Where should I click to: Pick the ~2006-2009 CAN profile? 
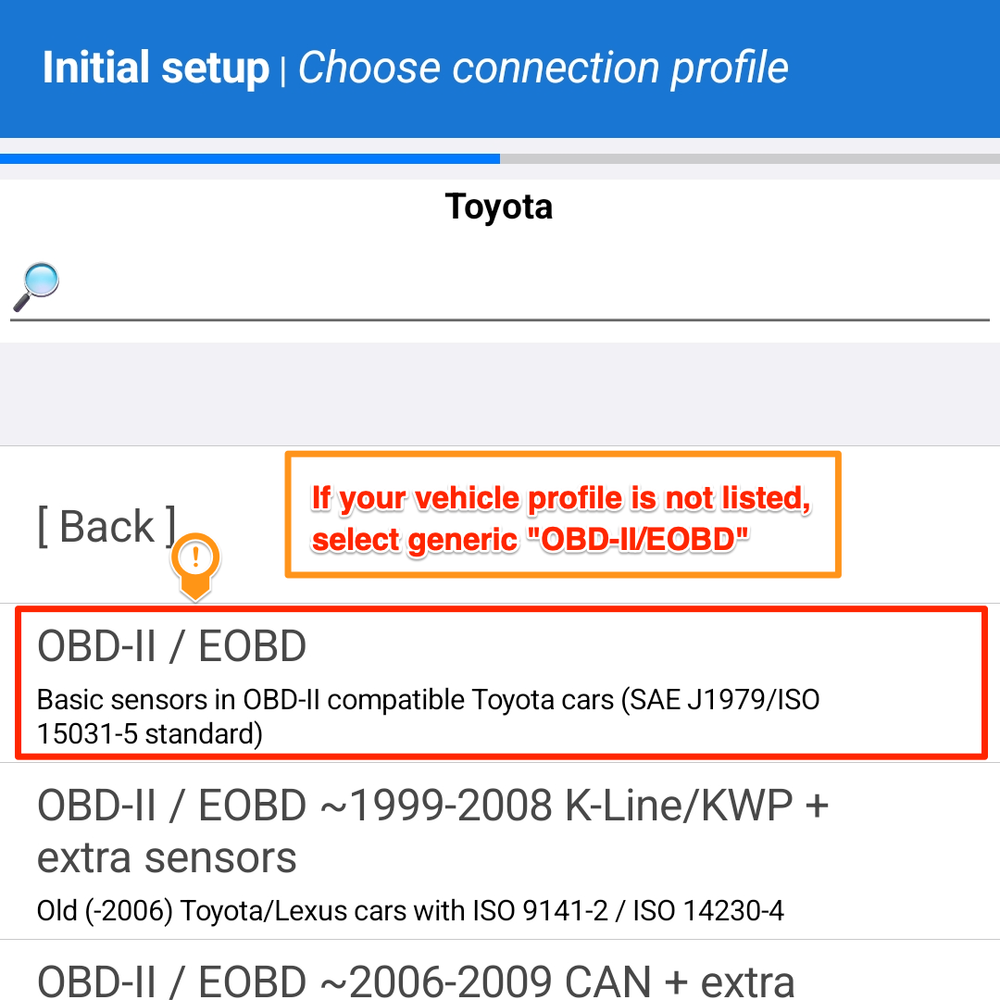[x=415, y=980]
